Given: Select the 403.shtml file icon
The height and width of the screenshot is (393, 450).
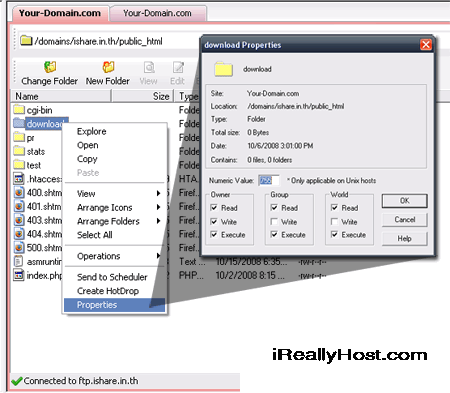Looking at the screenshot, I should [19, 220].
